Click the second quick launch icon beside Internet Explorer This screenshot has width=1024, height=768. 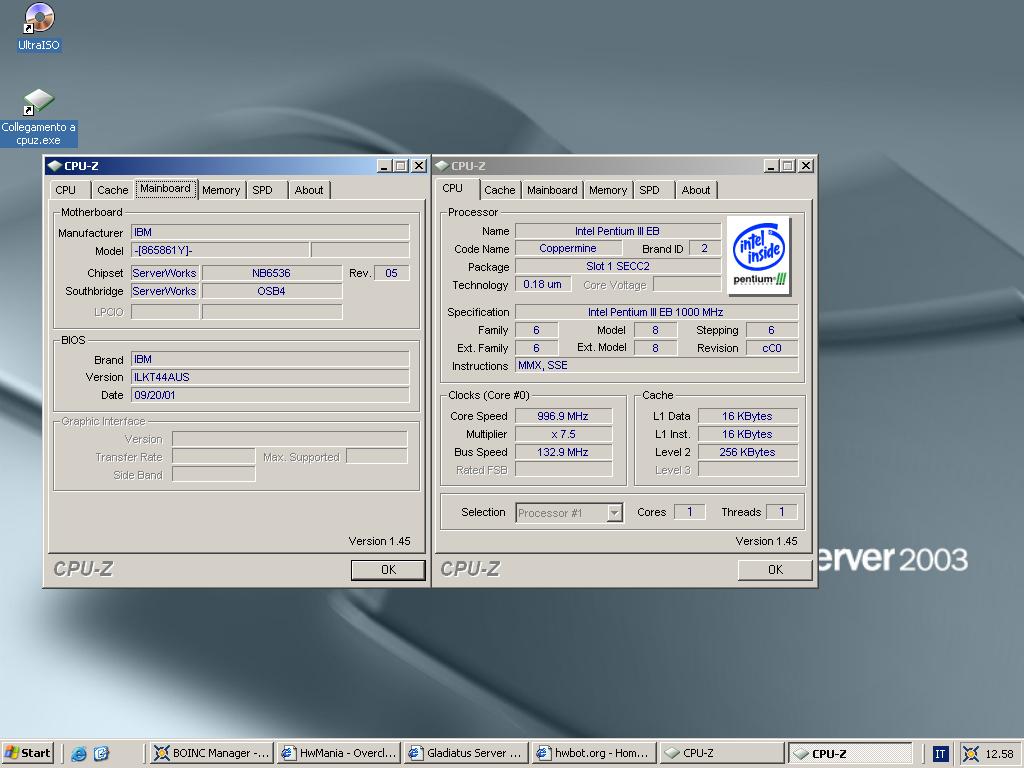pos(101,753)
